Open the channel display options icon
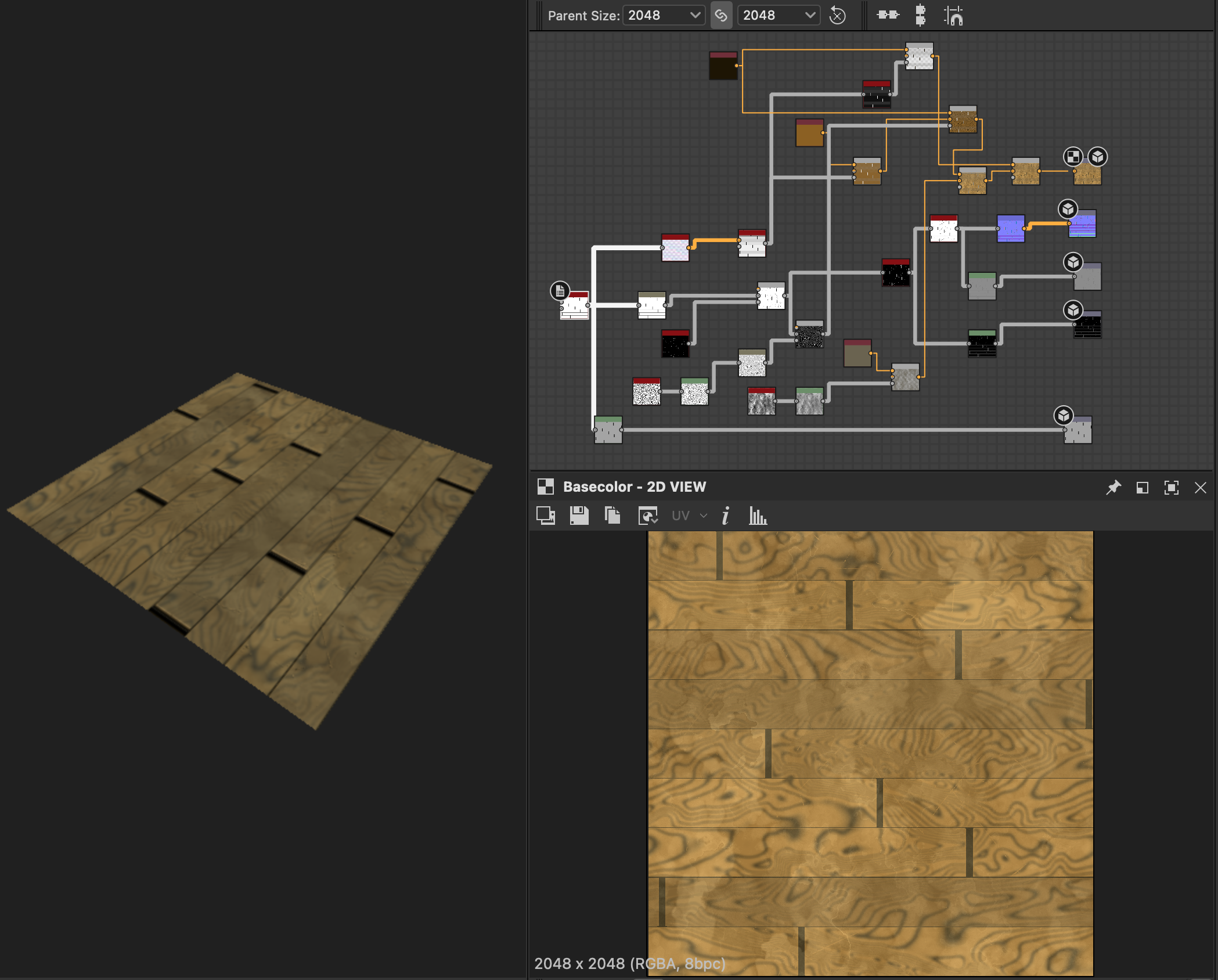 [x=647, y=516]
